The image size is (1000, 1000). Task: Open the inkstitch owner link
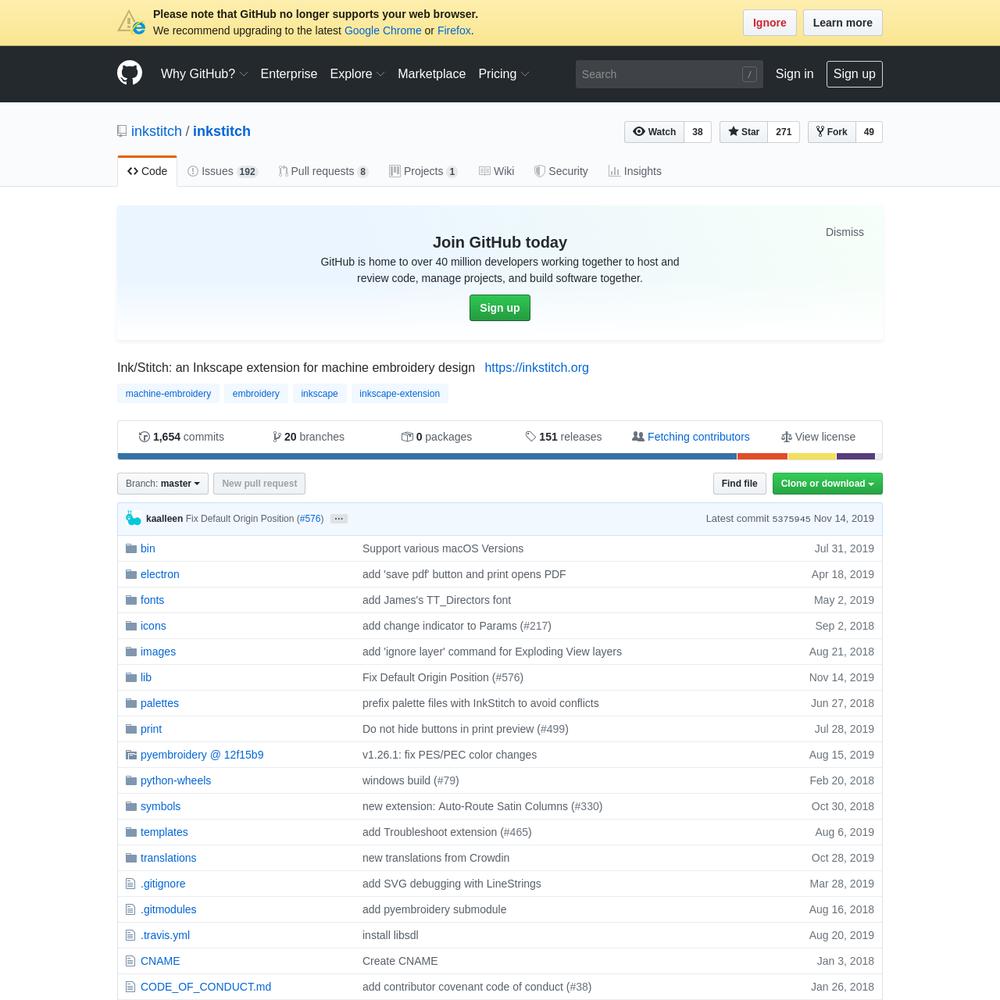(156, 131)
